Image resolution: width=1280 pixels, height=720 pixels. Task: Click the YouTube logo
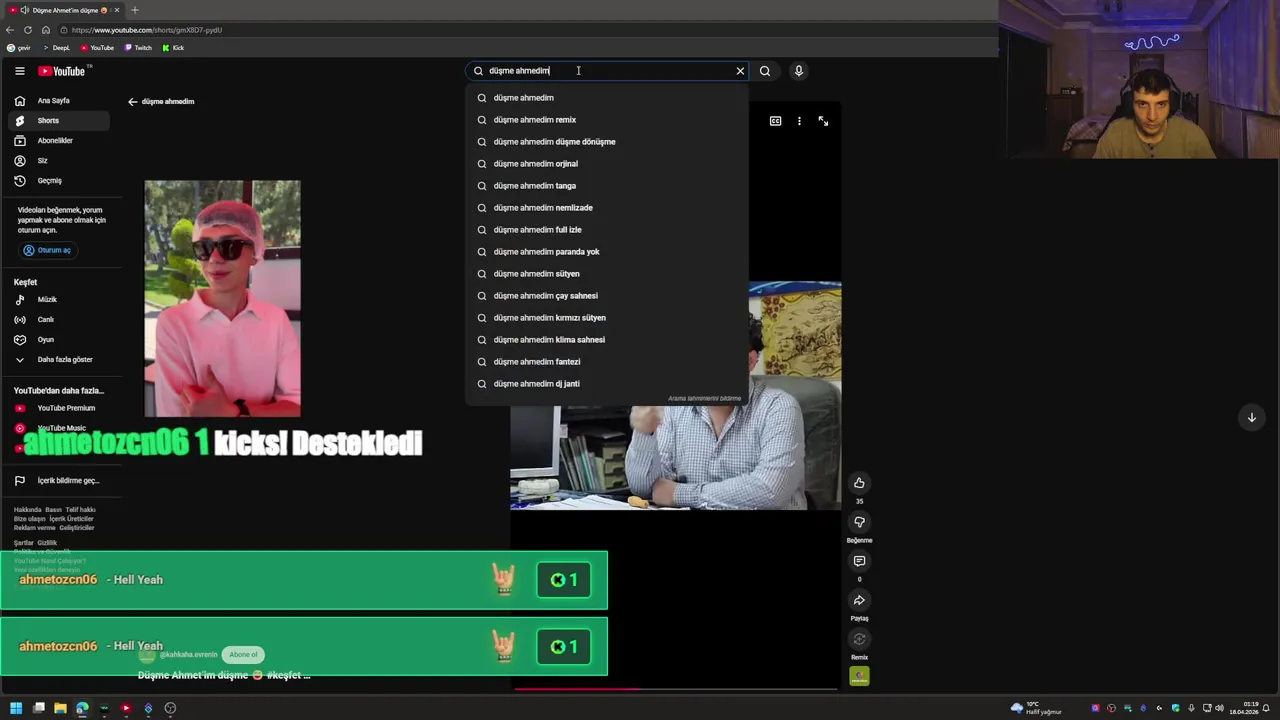tap(62, 71)
